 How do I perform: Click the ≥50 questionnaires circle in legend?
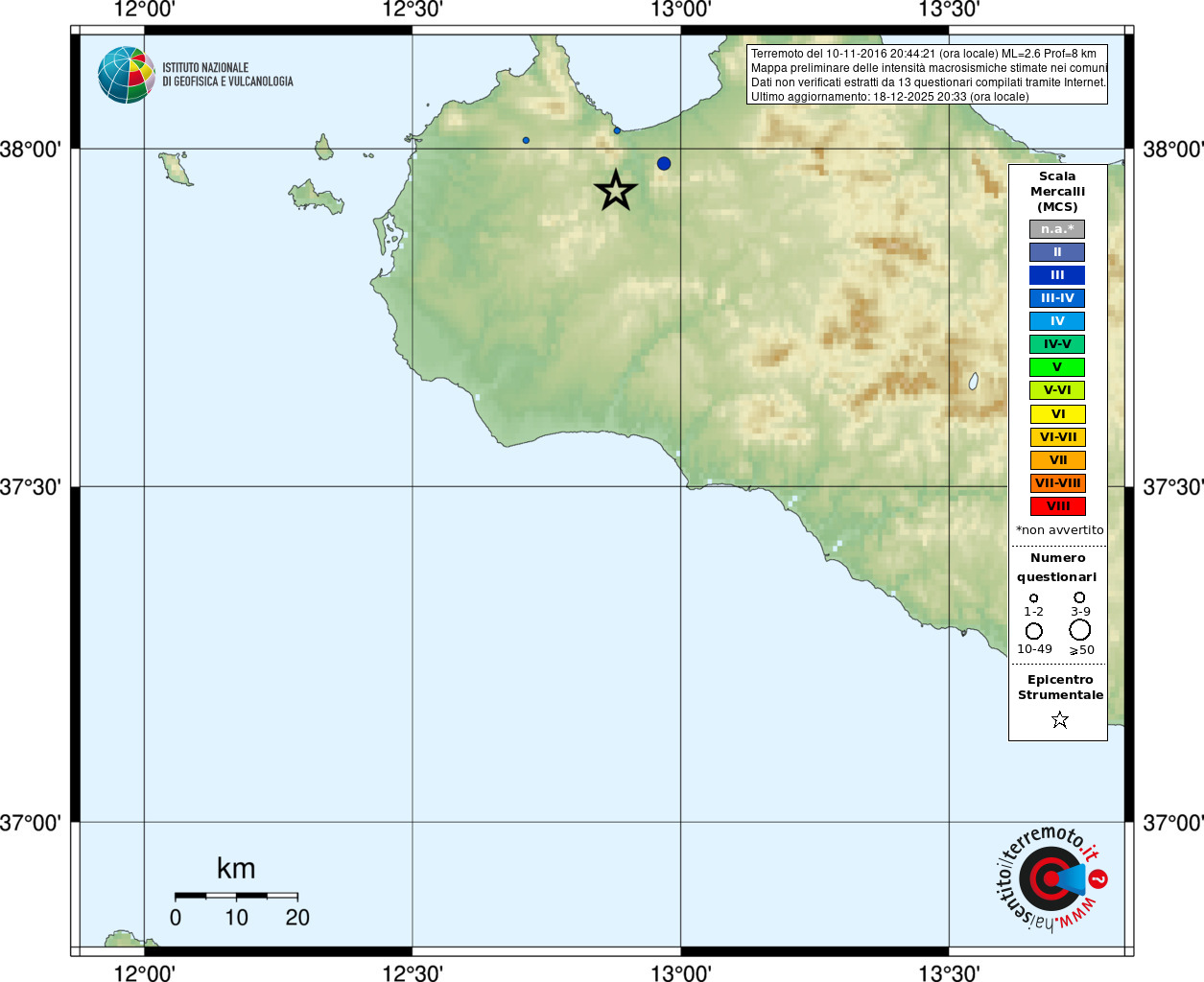1080,630
